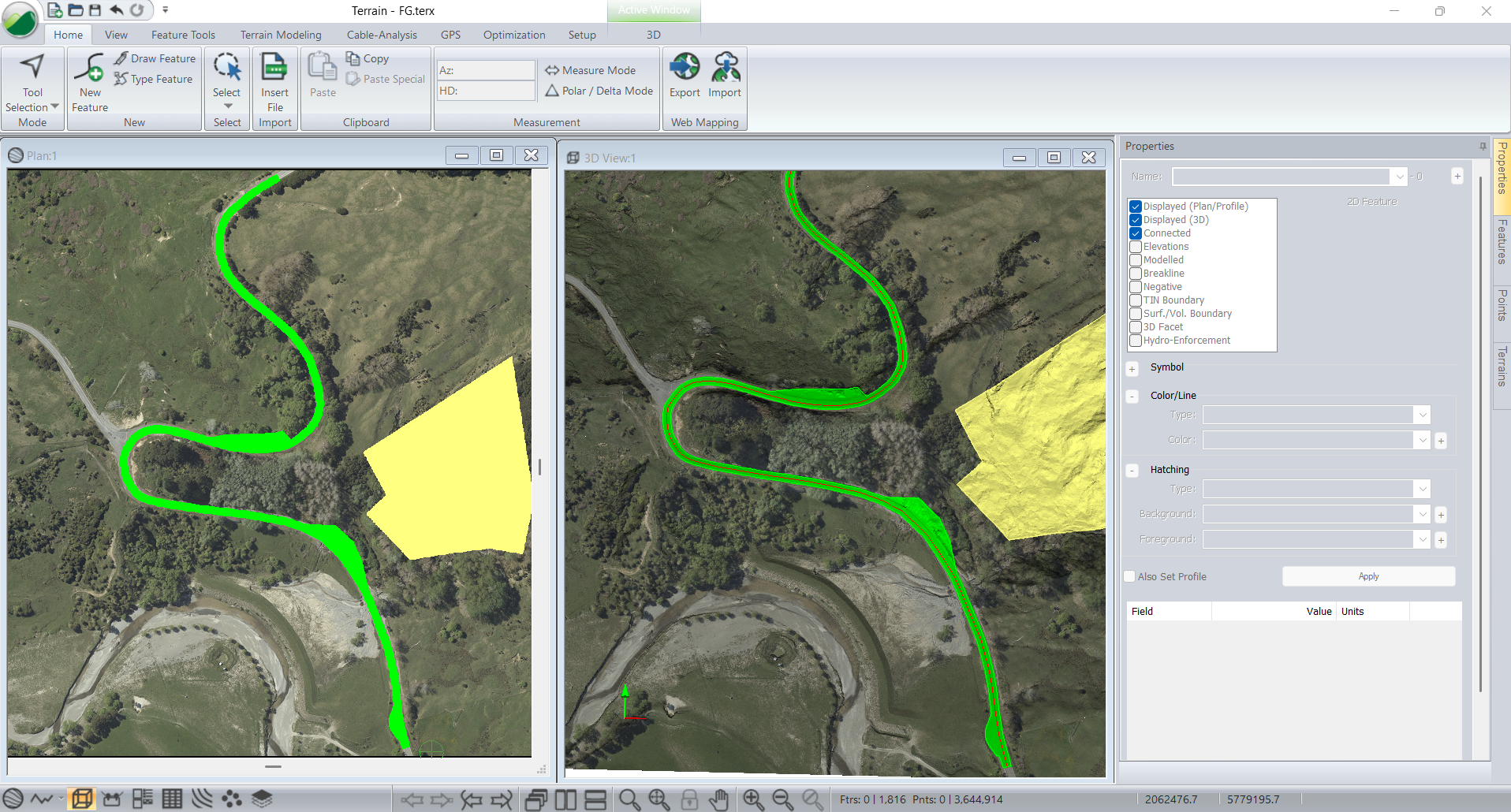Uncheck the Displayed (3D) checkbox
Image resolution: width=1511 pixels, height=812 pixels.
tap(1136, 220)
